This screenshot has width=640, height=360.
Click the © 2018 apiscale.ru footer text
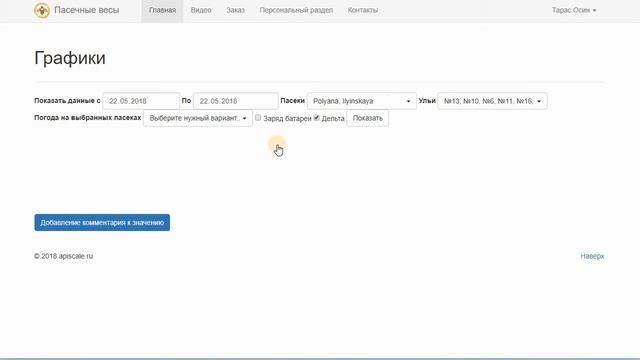[64, 256]
